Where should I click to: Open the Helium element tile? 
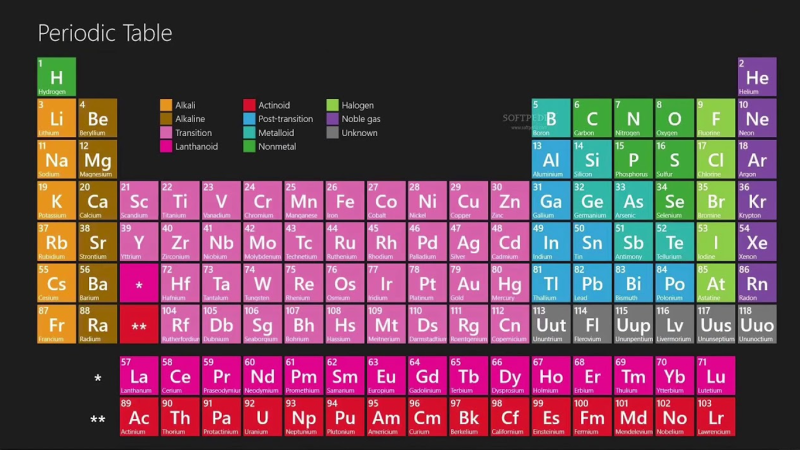point(757,77)
